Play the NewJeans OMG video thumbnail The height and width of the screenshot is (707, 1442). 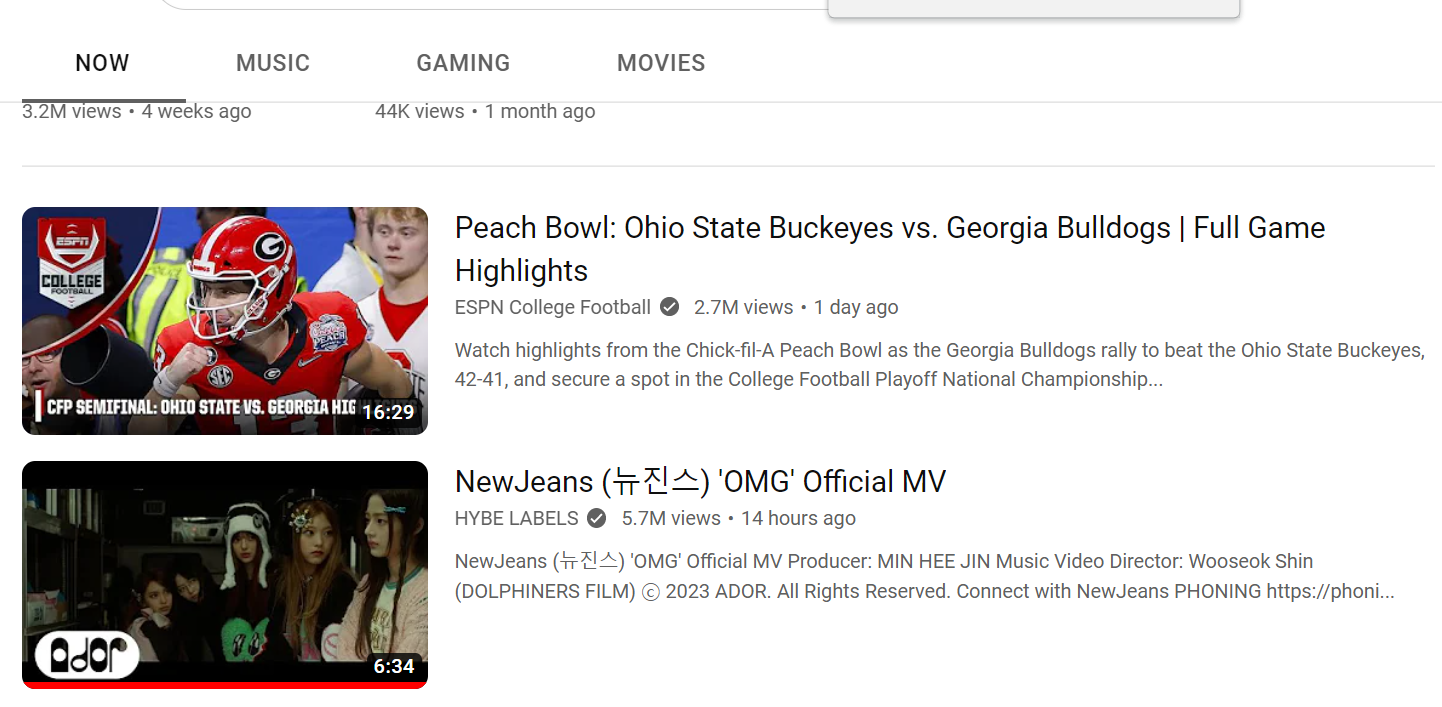pyautogui.click(x=225, y=574)
